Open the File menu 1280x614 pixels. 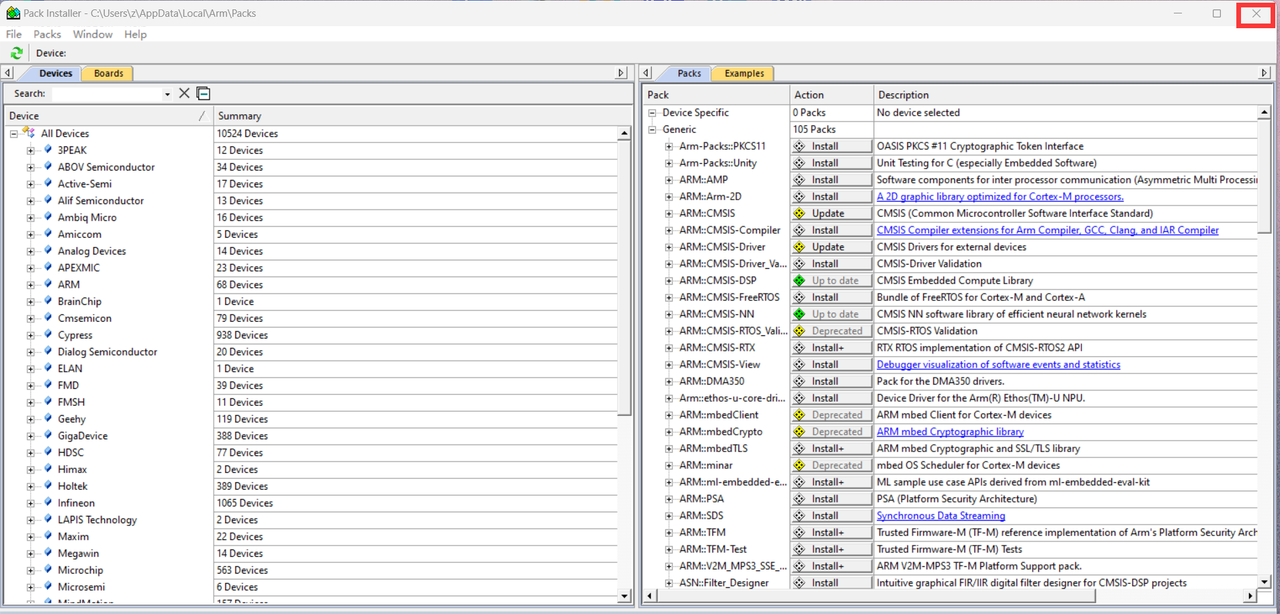(x=14, y=34)
